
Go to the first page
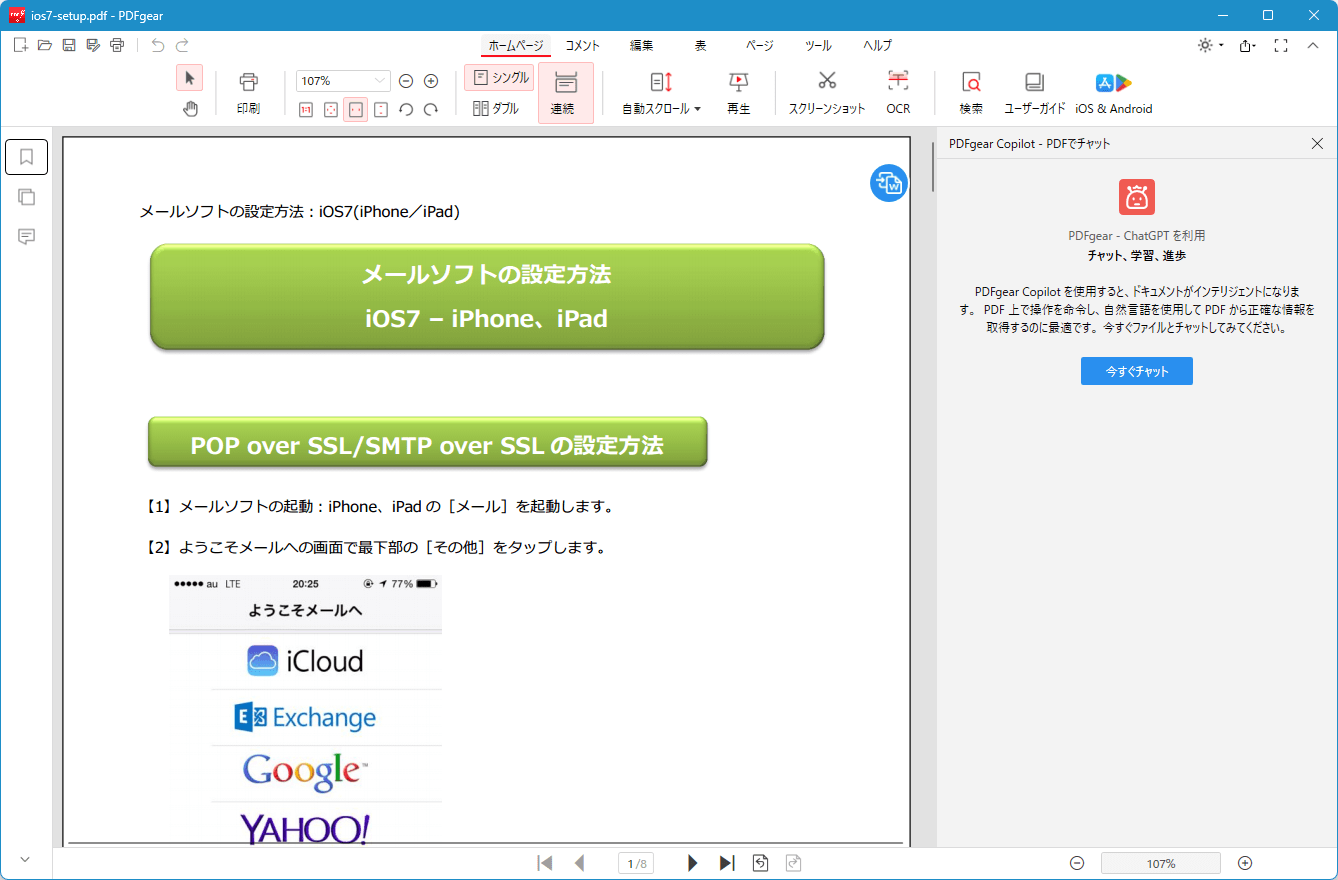click(545, 863)
